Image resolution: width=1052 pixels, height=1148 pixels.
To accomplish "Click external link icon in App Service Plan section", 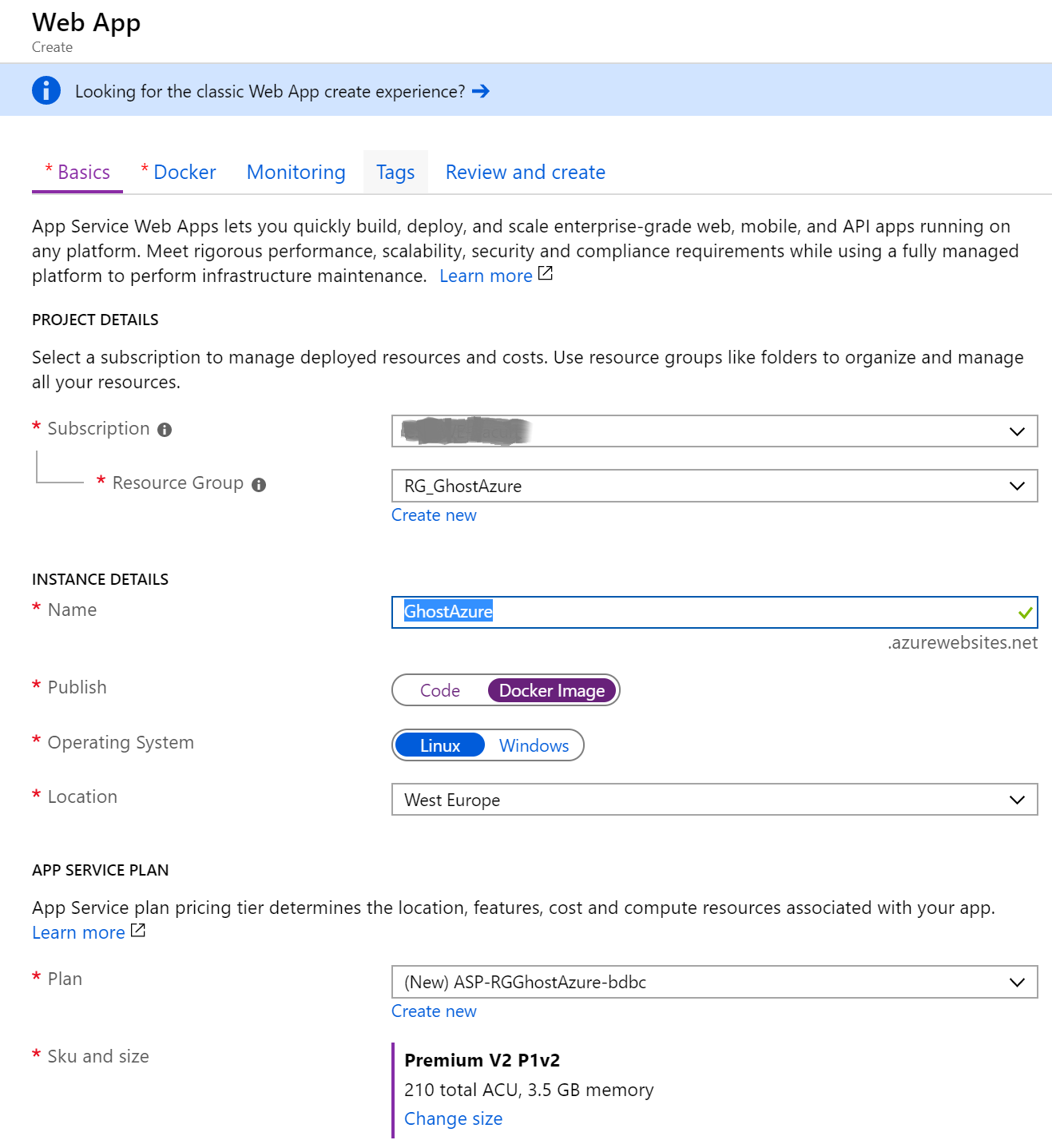I will (x=138, y=931).
